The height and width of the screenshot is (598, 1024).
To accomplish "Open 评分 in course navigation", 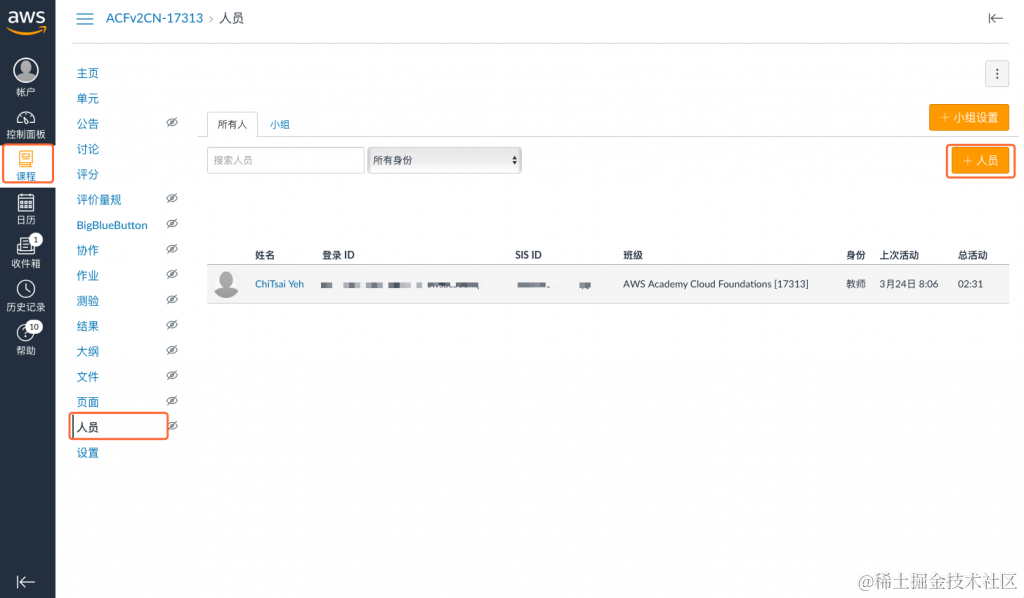I will (x=88, y=174).
